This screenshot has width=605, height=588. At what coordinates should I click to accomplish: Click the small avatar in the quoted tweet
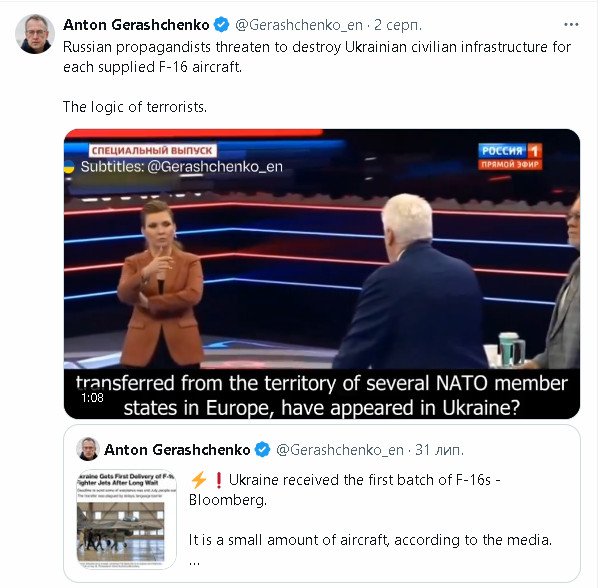coord(88,449)
